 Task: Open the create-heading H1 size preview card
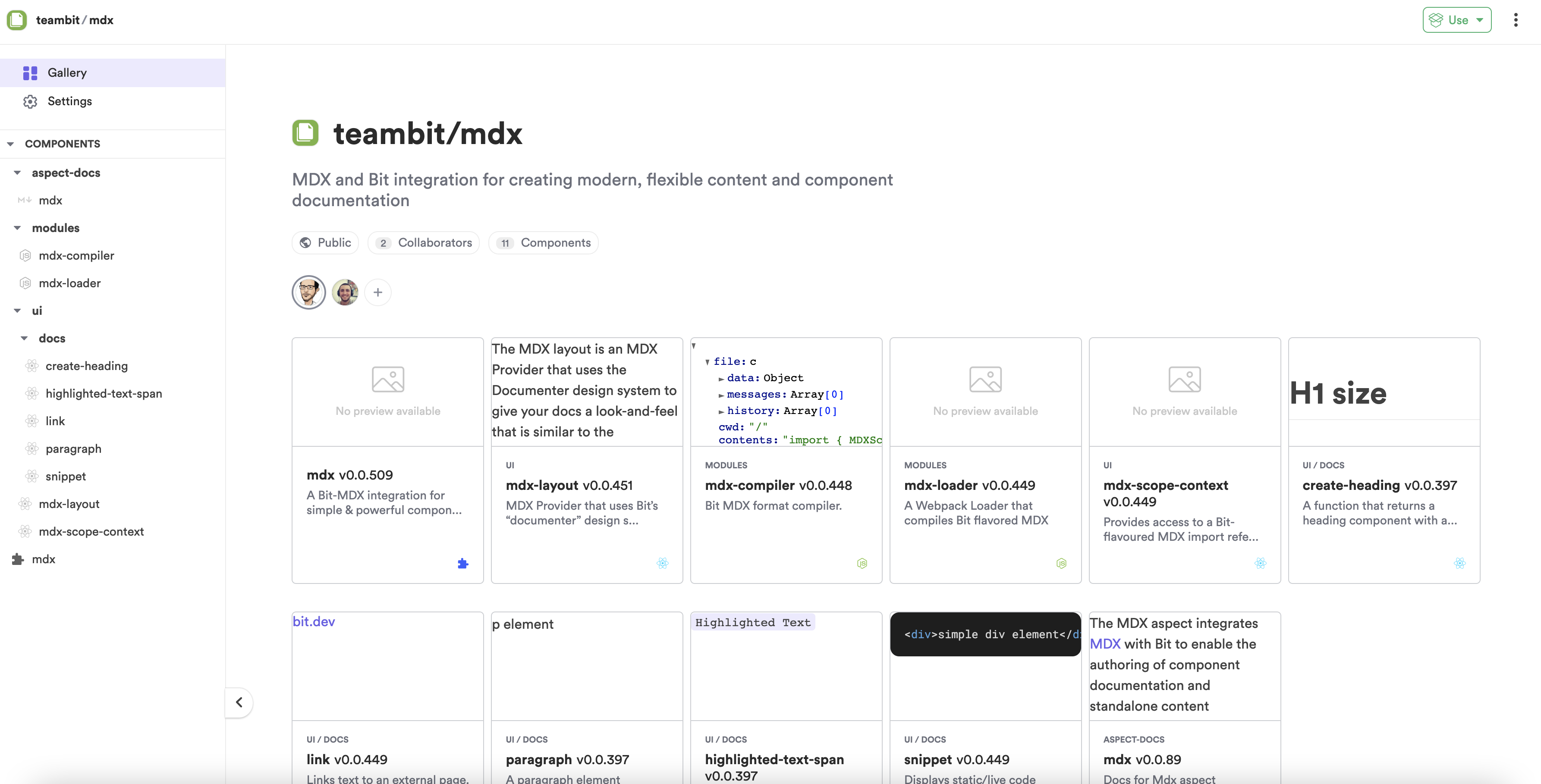tap(1384, 393)
